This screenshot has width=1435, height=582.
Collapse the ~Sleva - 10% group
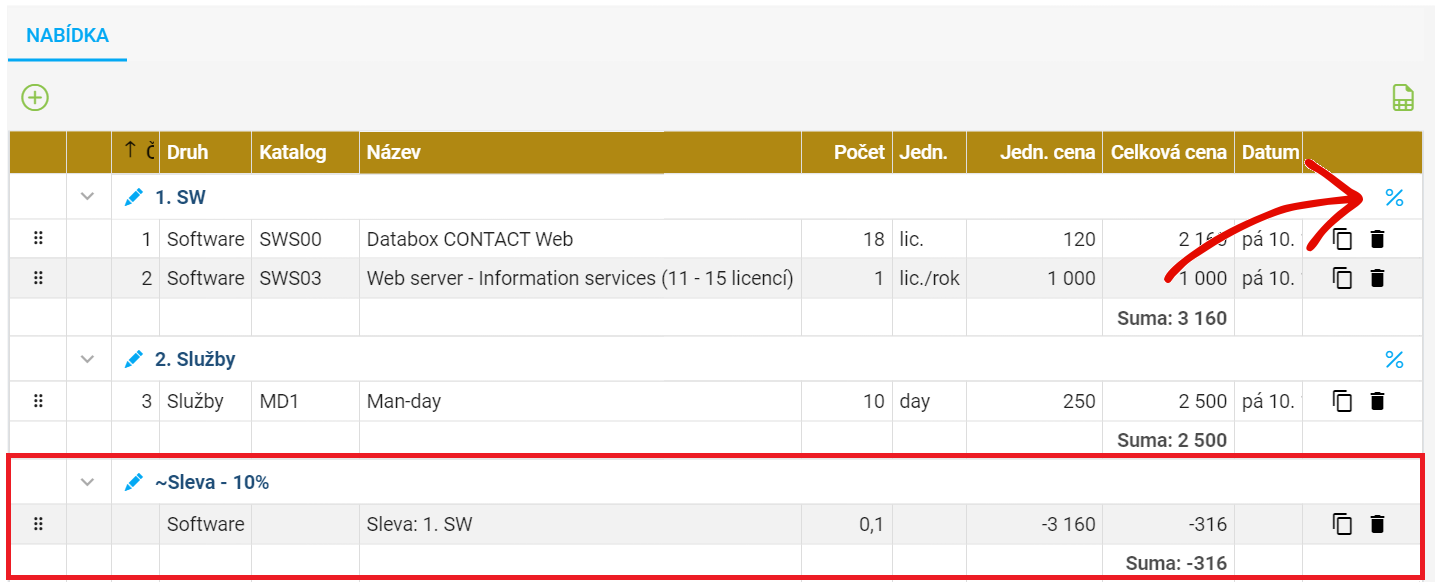88,483
